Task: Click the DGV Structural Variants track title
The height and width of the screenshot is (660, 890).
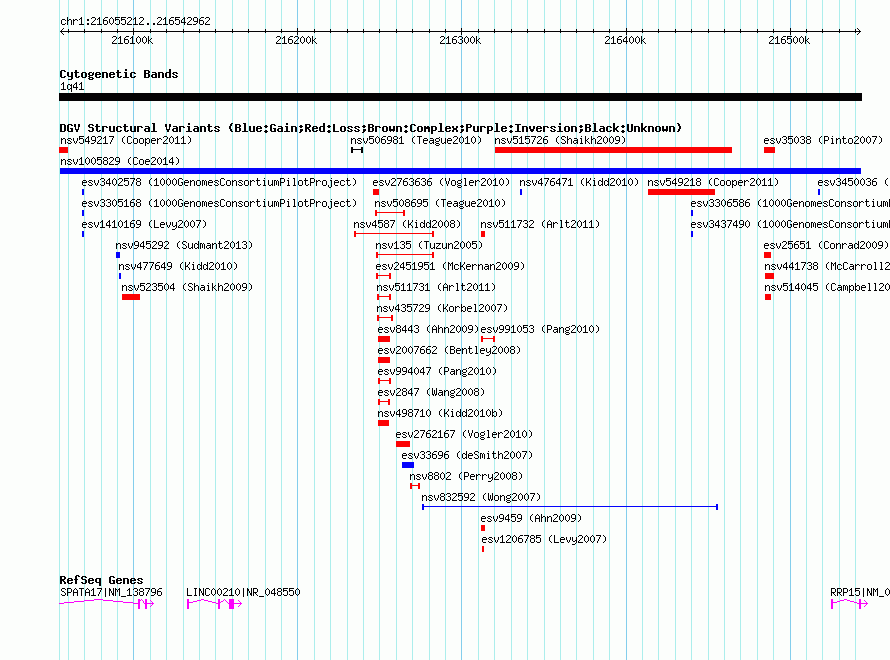Action: (370, 128)
